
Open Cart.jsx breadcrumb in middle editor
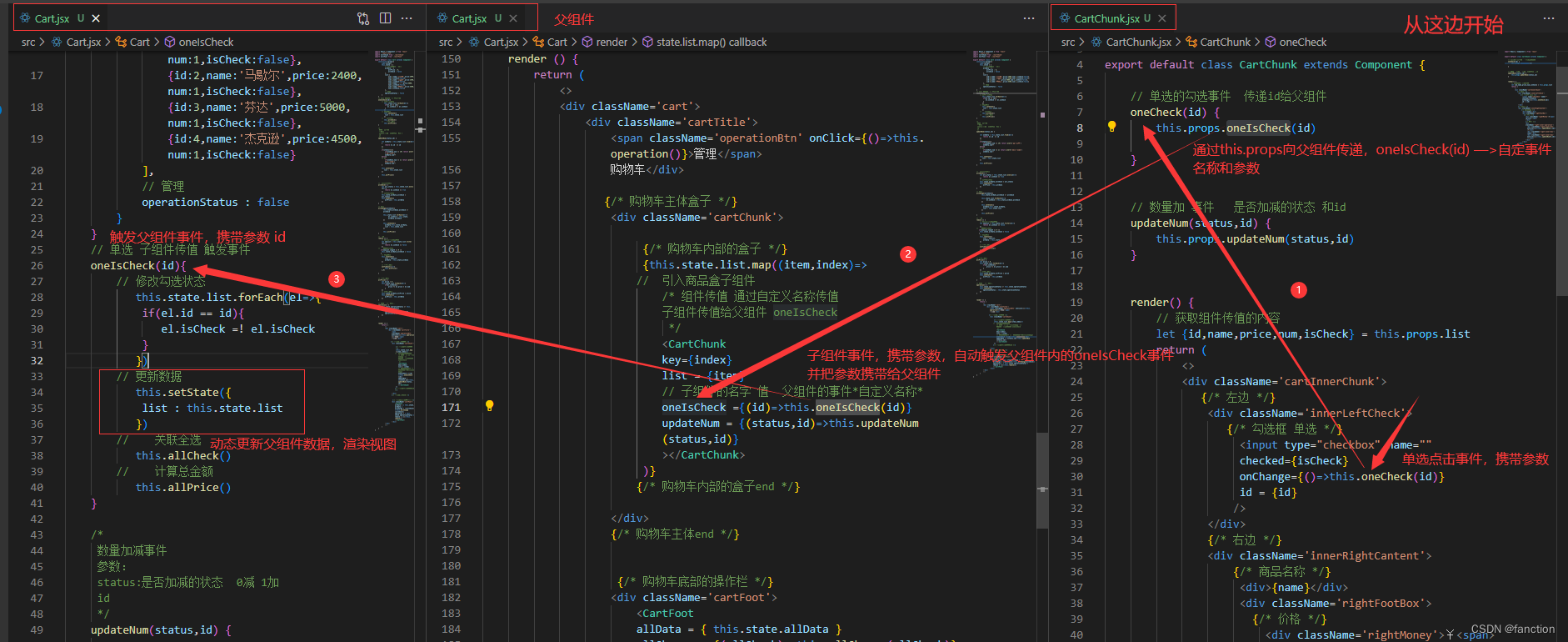point(493,42)
